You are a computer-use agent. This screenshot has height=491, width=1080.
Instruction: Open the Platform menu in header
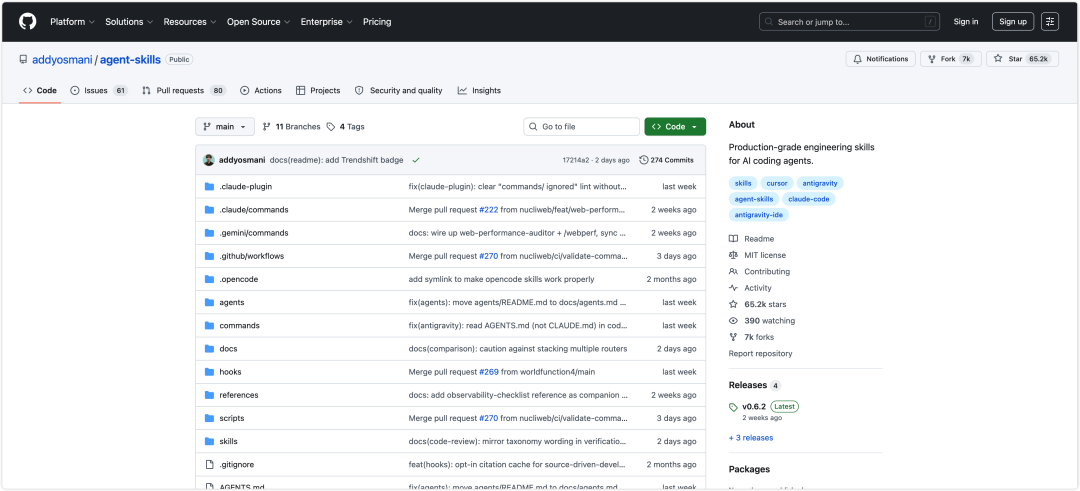pos(72,22)
